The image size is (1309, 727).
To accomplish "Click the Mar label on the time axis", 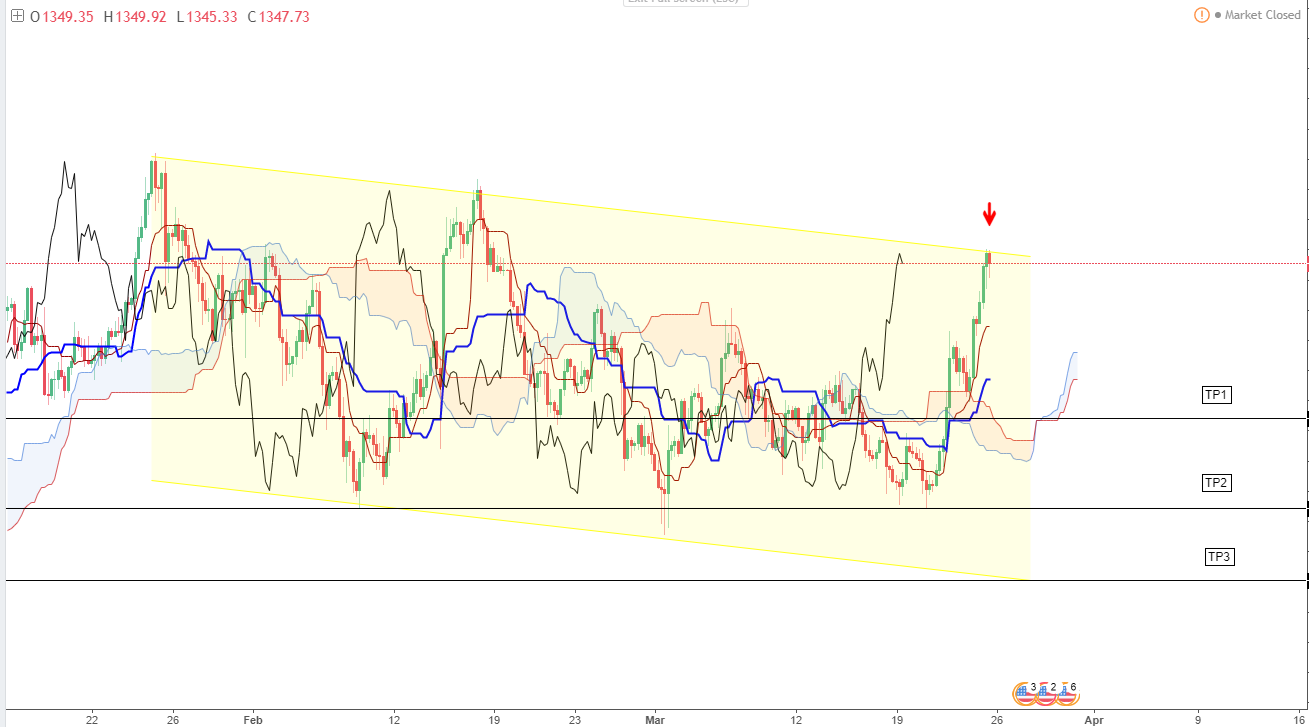I will [656, 718].
